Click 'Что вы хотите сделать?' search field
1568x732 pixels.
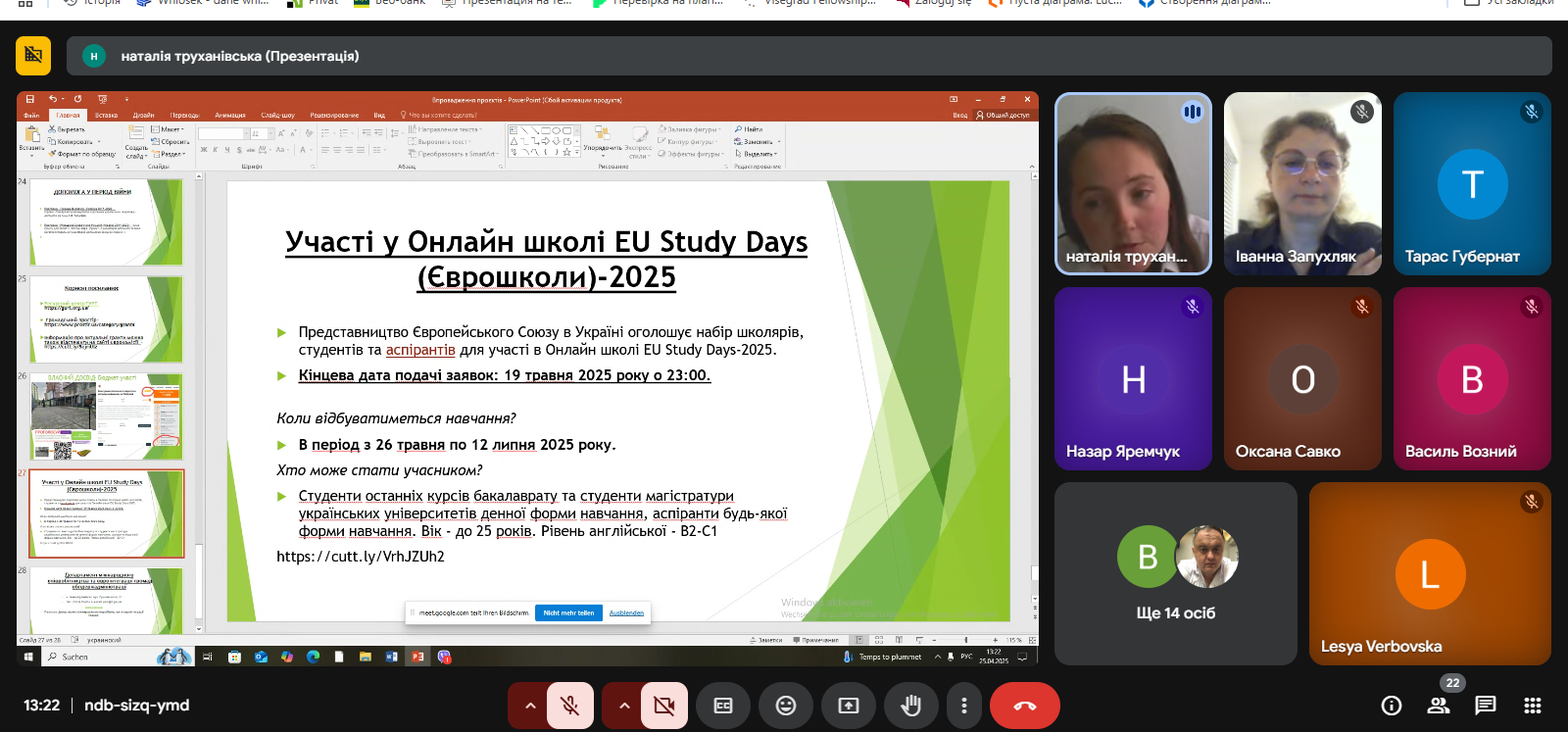click(438, 115)
